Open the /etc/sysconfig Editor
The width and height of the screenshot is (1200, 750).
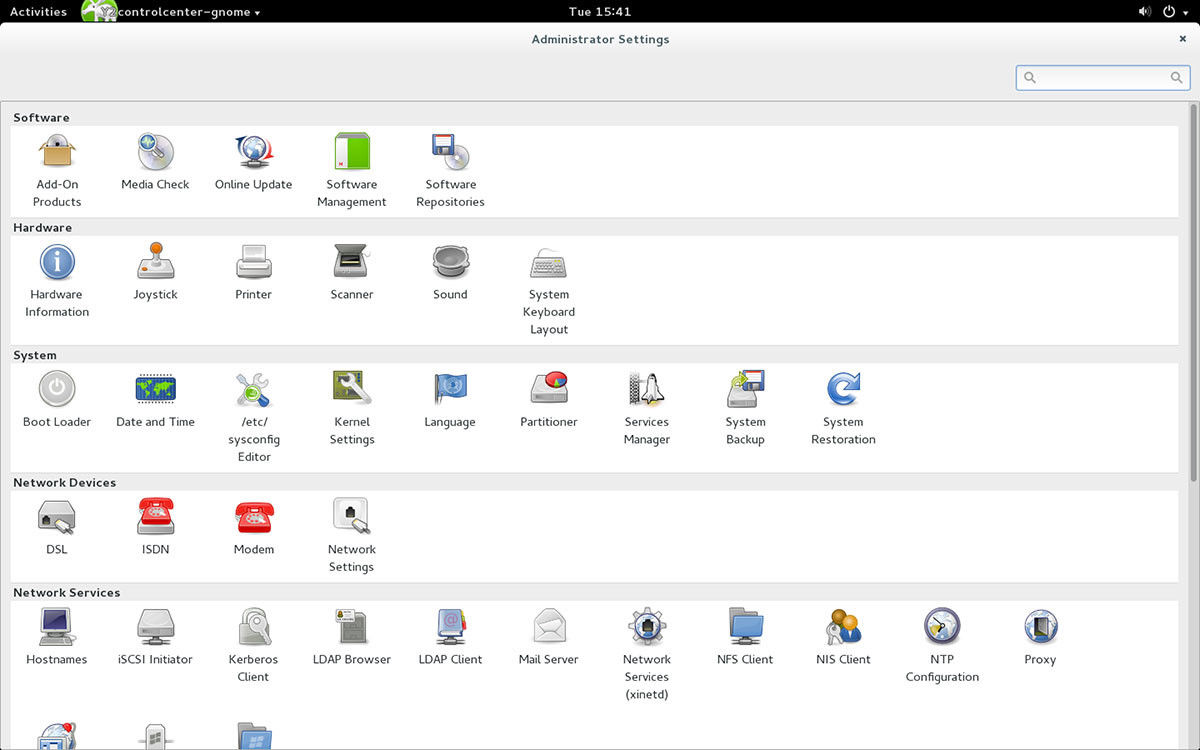253,417
